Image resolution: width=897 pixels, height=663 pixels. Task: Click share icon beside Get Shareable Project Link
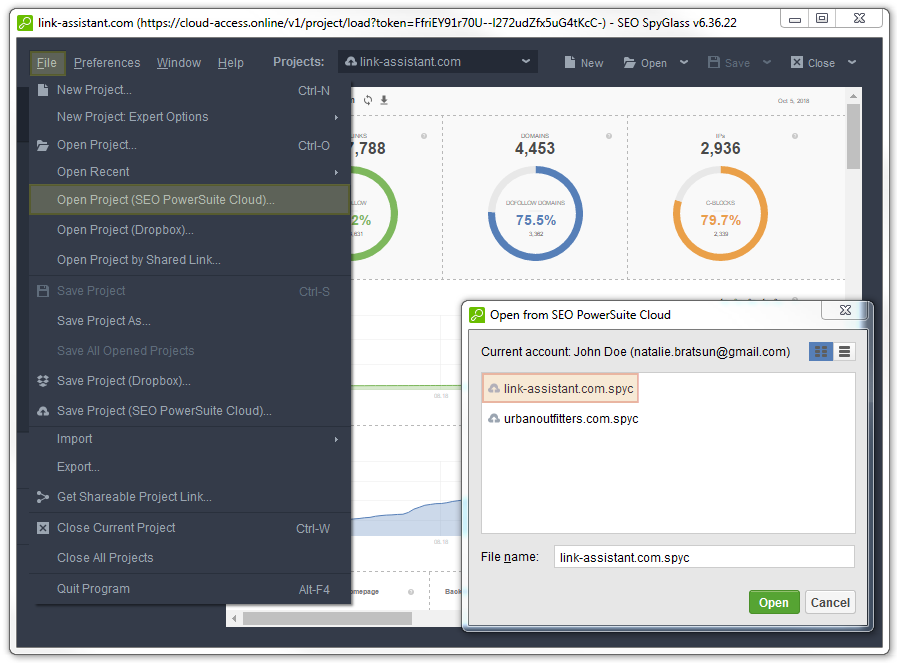click(x=43, y=497)
